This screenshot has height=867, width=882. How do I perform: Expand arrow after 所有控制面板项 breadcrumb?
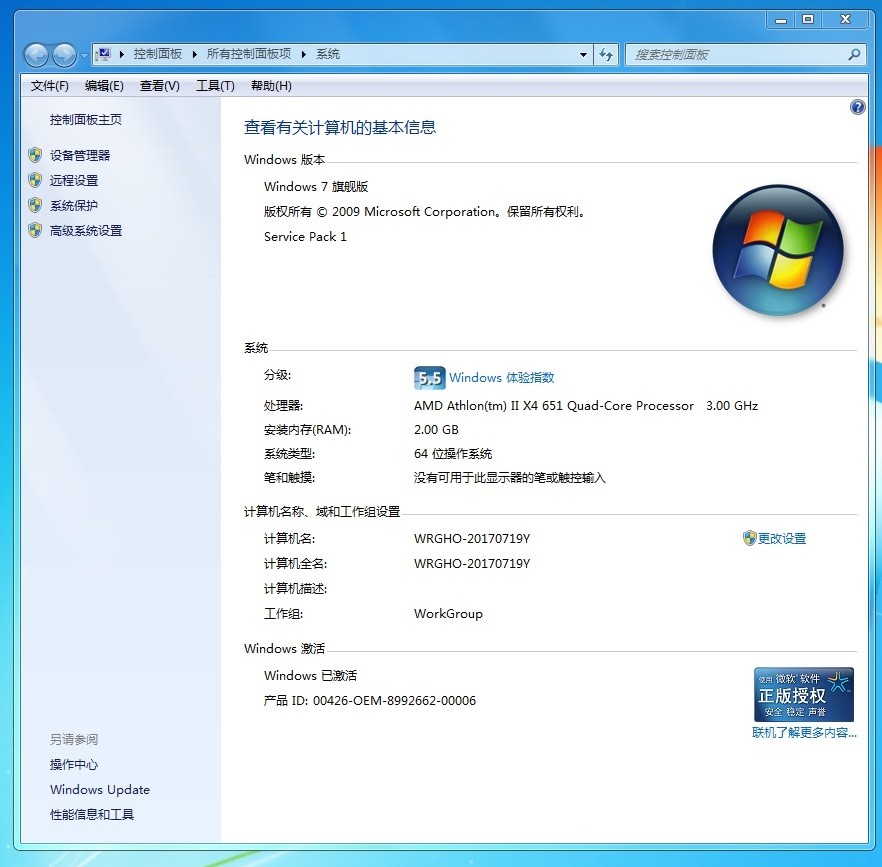[x=304, y=55]
